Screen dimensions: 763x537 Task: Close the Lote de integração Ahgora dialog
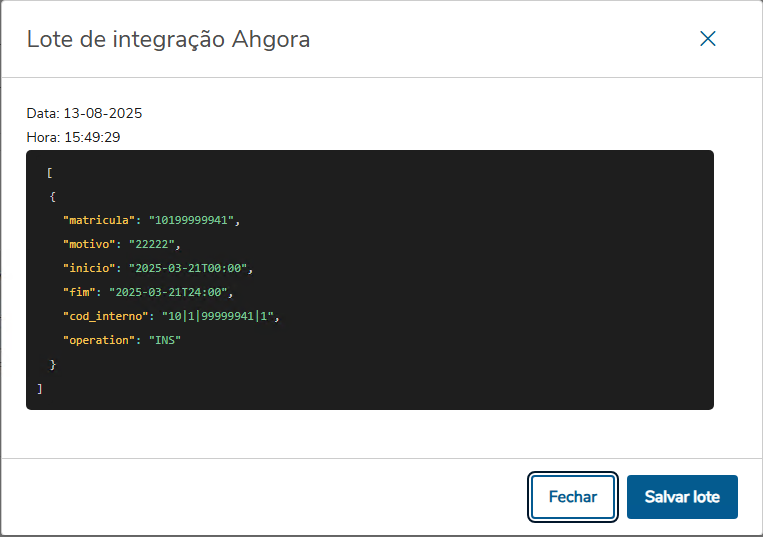[708, 39]
